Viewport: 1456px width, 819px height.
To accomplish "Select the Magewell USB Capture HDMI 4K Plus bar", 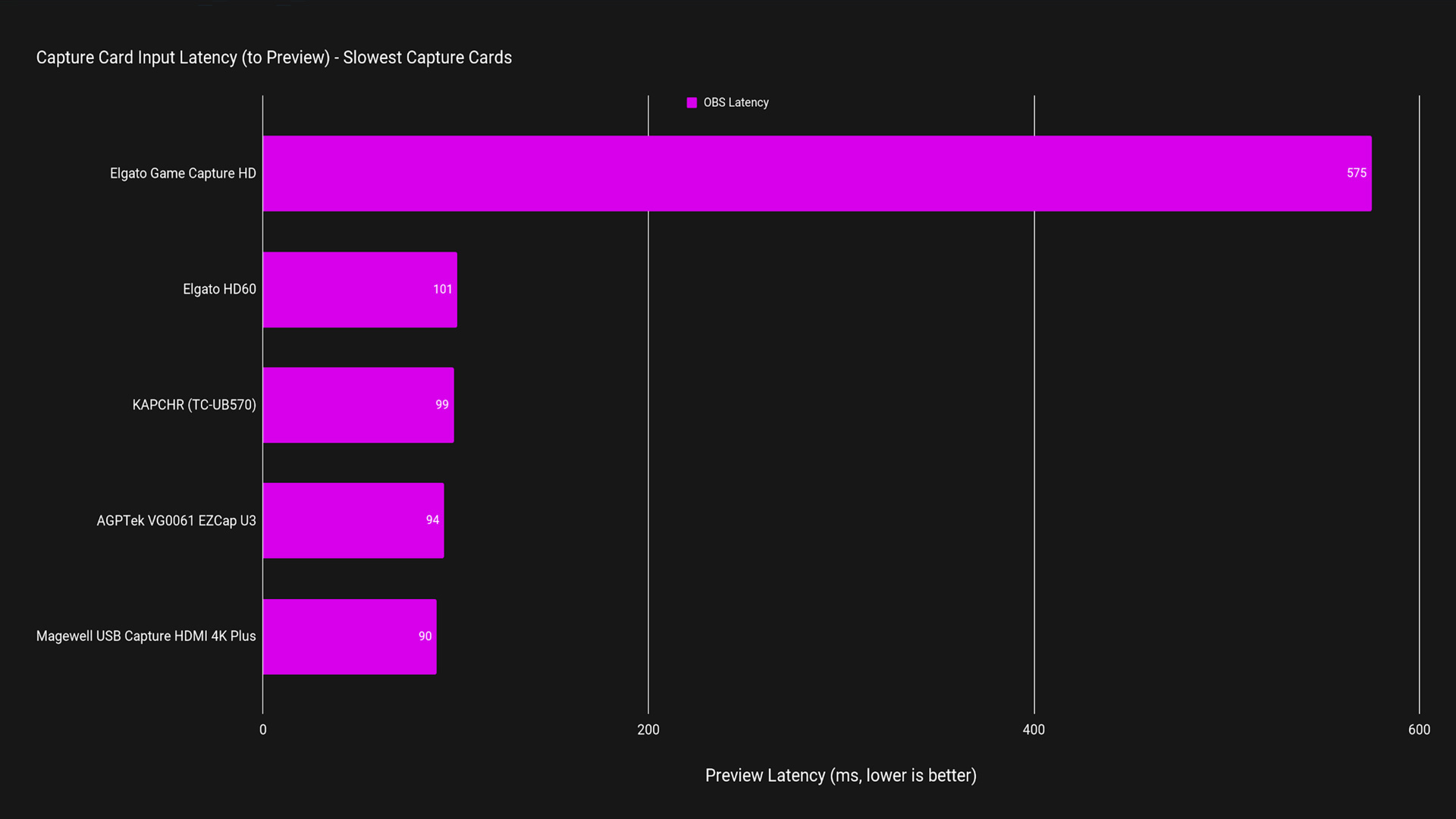I will click(349, 636).
